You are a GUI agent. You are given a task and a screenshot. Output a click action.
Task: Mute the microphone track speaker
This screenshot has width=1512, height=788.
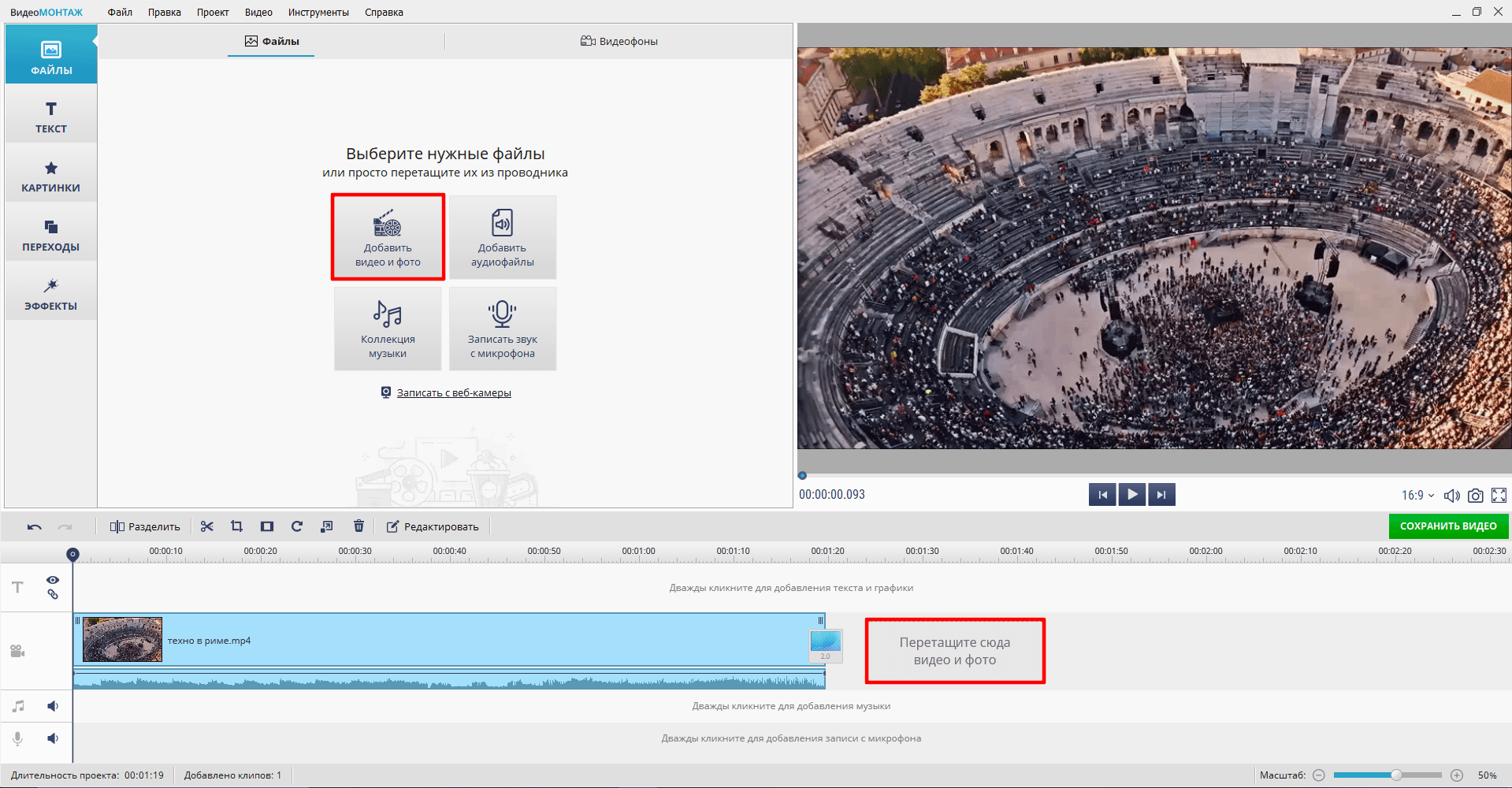(x=53, y=738)
